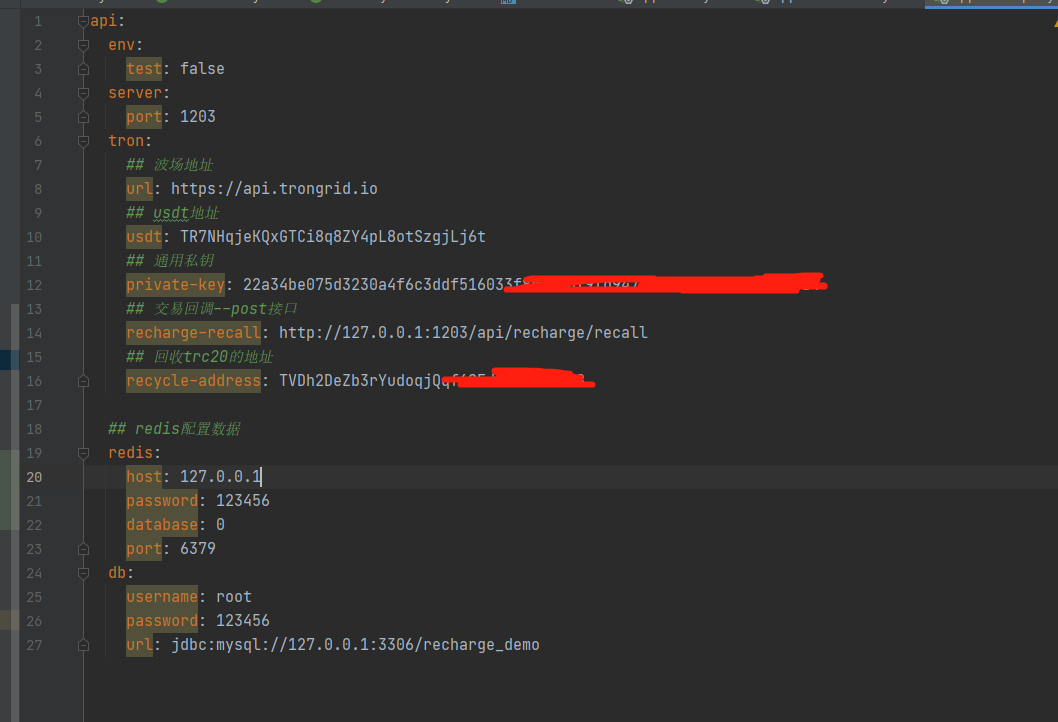The image size is (1058, 722).
Task: Click the port key under redis
Action: pos(144,549)
